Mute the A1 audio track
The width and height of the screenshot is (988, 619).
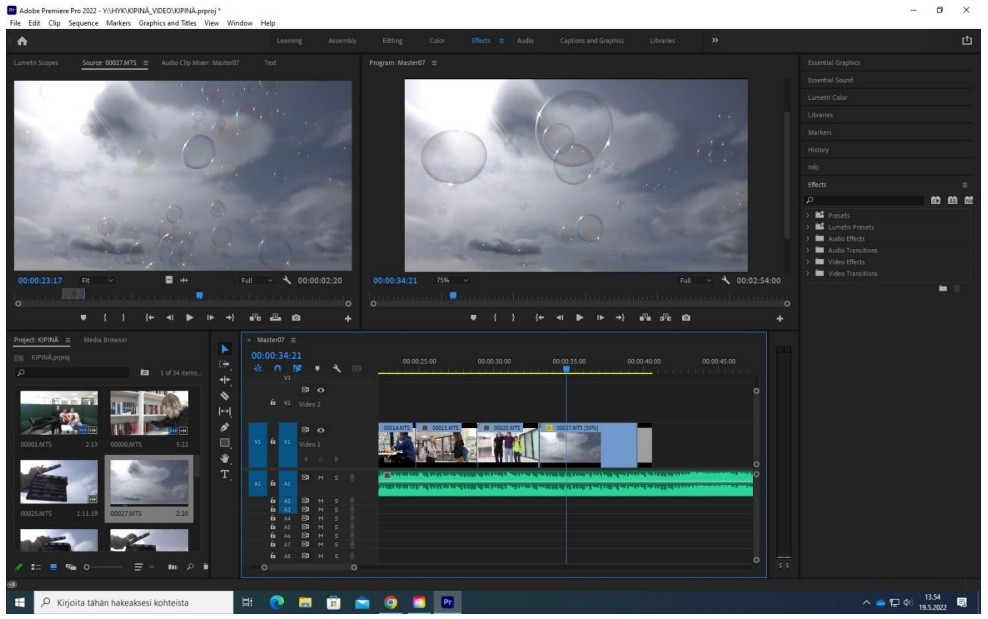[x=321, y=478]
